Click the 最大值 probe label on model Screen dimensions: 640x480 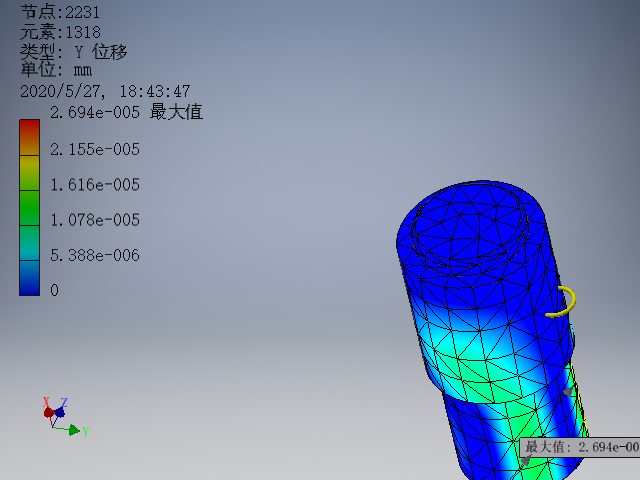(580, 447)
